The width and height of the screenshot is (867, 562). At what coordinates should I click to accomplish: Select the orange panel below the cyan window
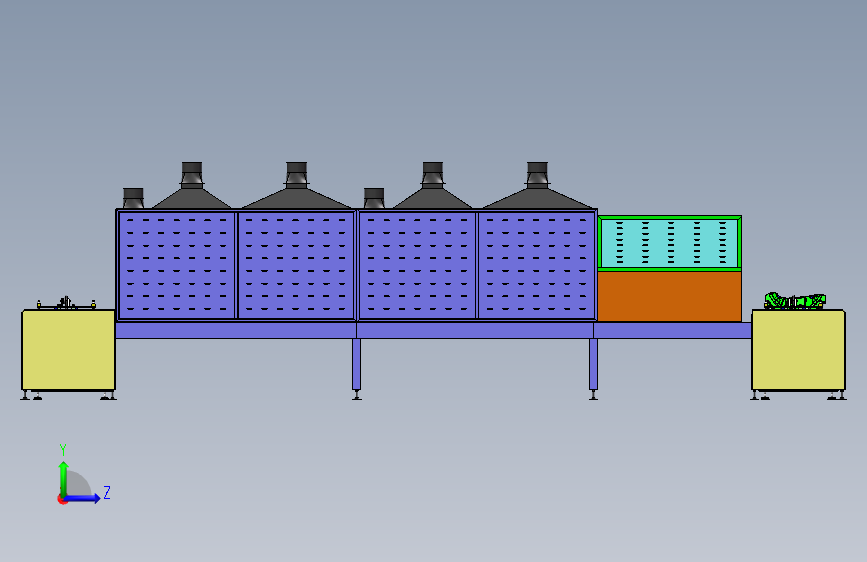[x=670, y=296]
